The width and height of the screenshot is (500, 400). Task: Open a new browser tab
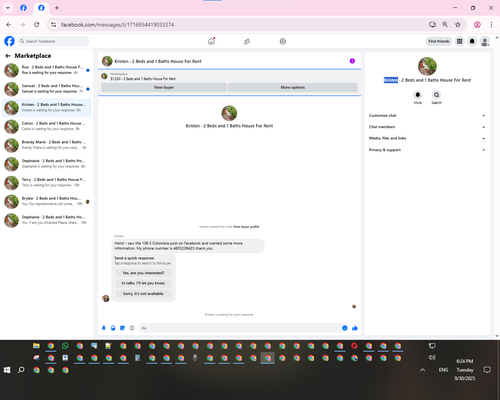(x=57, y=8)
